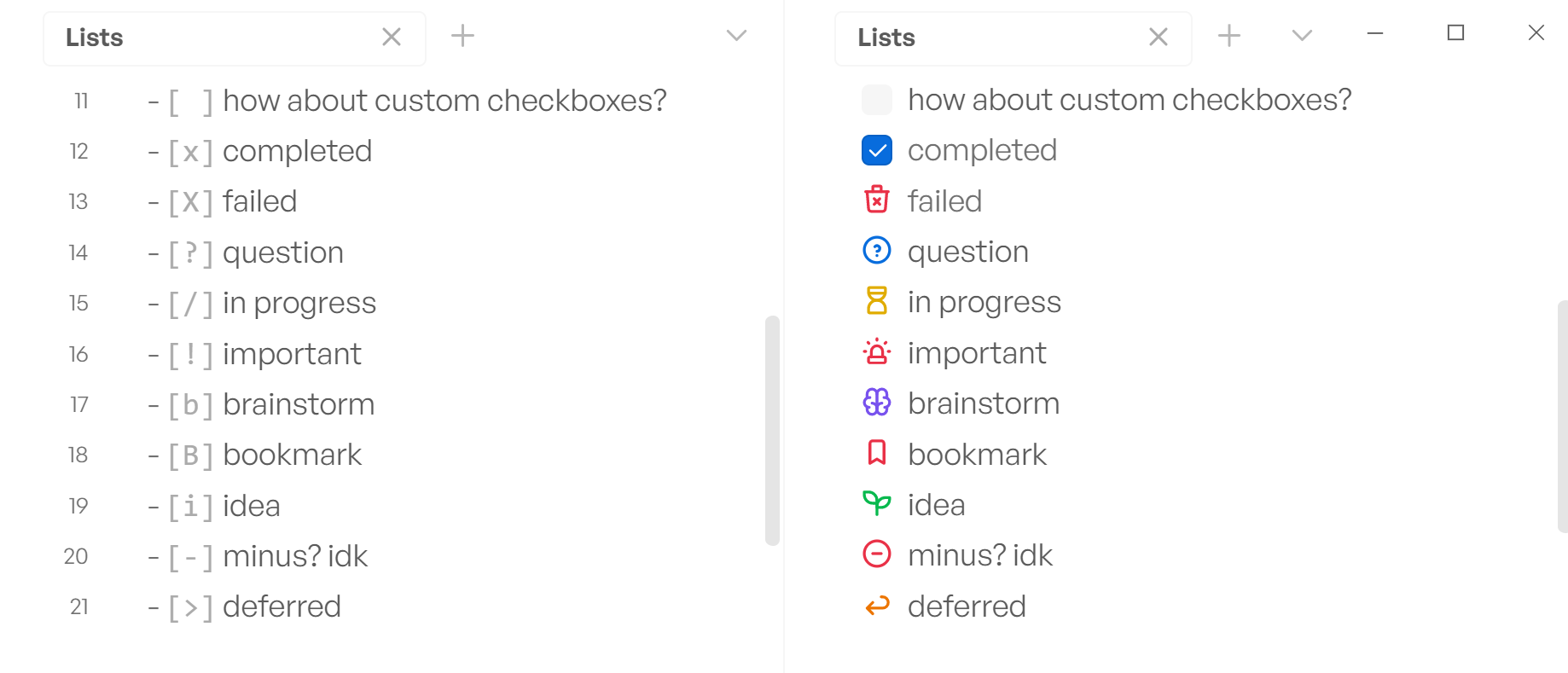This screenshot has height=673, width=1568.
Task: Click the in progress hourglass icon
Action: click(x=877, y=301)
